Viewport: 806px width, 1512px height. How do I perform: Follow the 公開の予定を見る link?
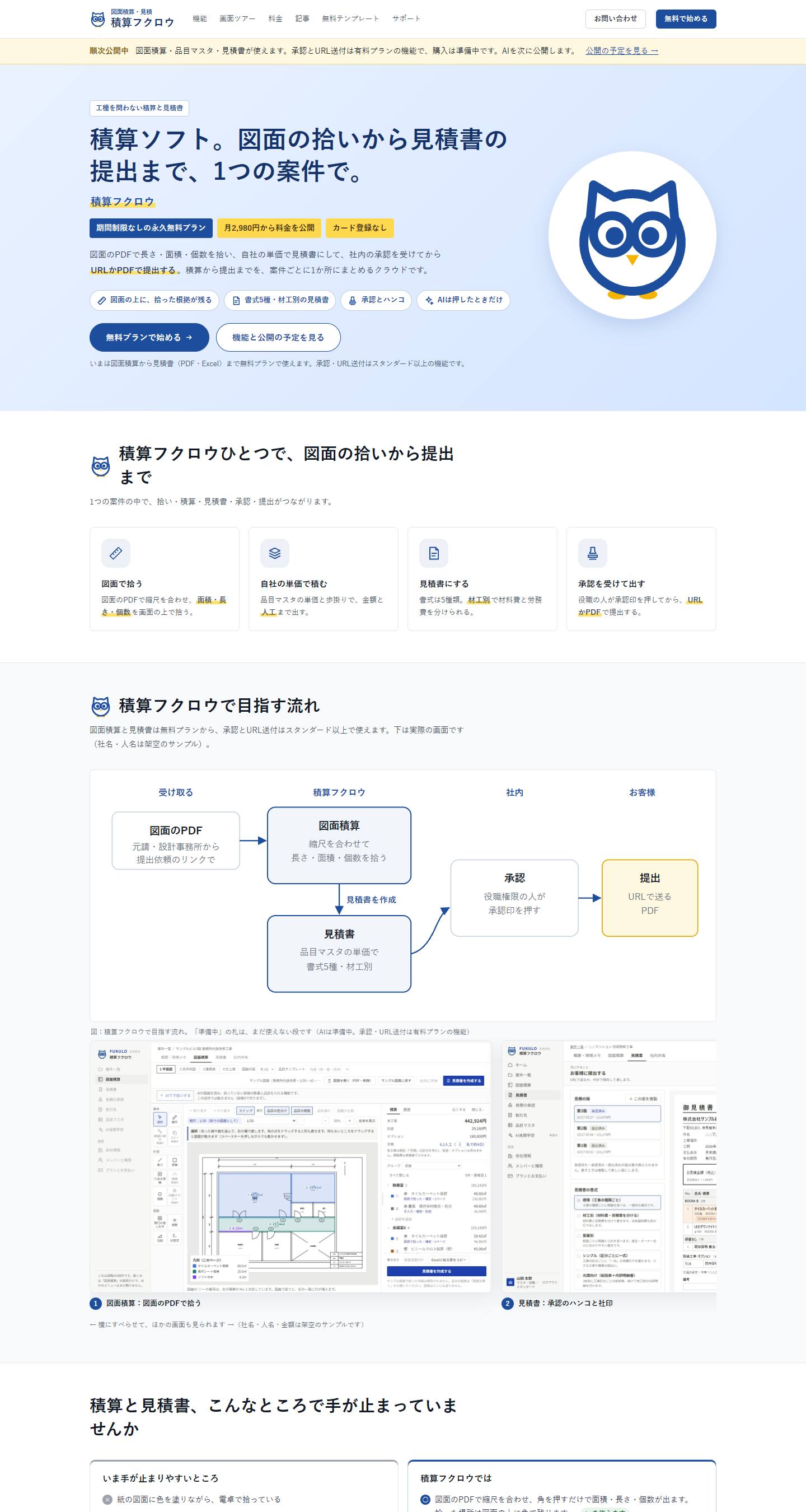621,51
